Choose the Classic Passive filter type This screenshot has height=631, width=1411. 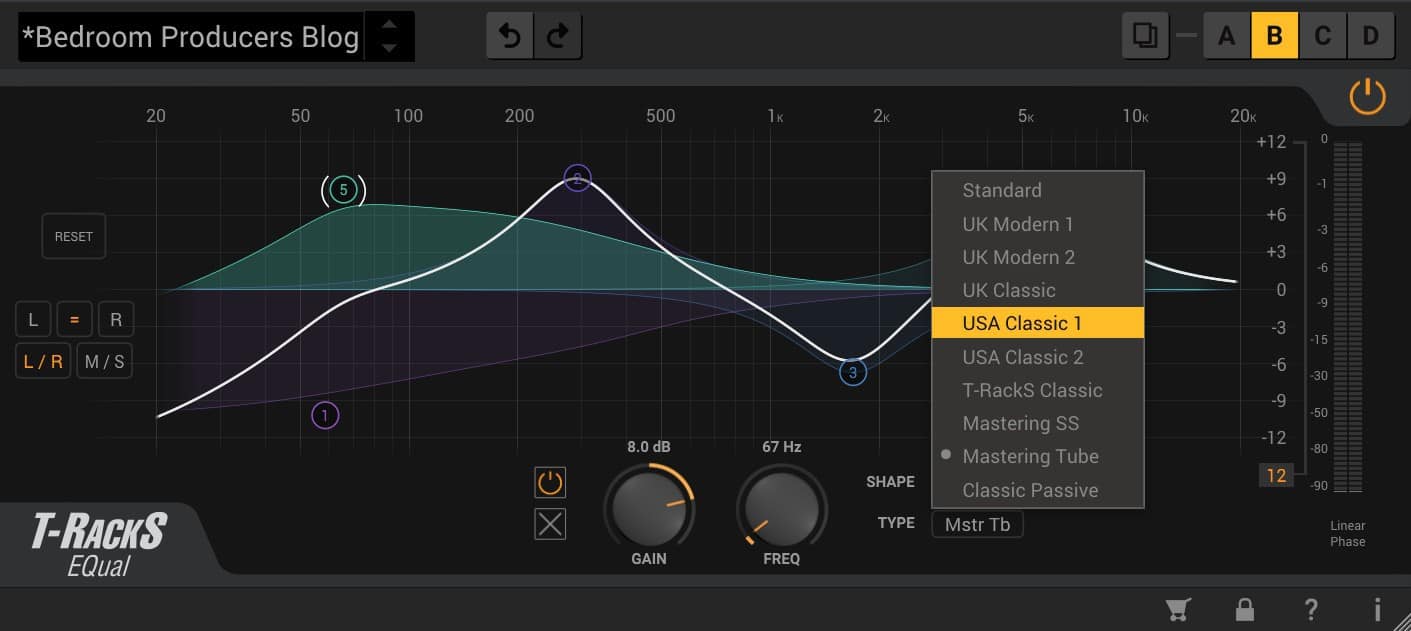click(x=1030, y=490)
